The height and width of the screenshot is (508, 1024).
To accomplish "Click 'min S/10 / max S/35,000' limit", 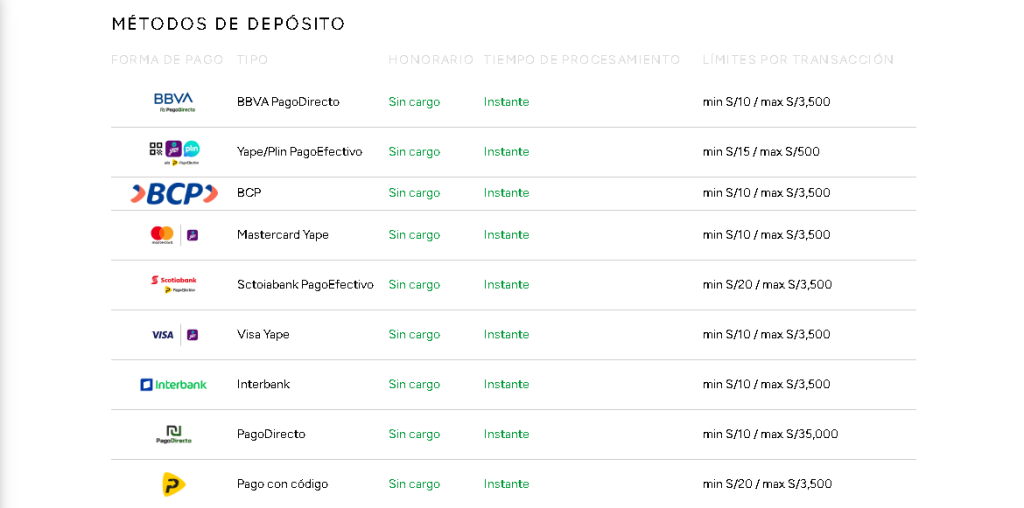I will [x=771, y=434].
